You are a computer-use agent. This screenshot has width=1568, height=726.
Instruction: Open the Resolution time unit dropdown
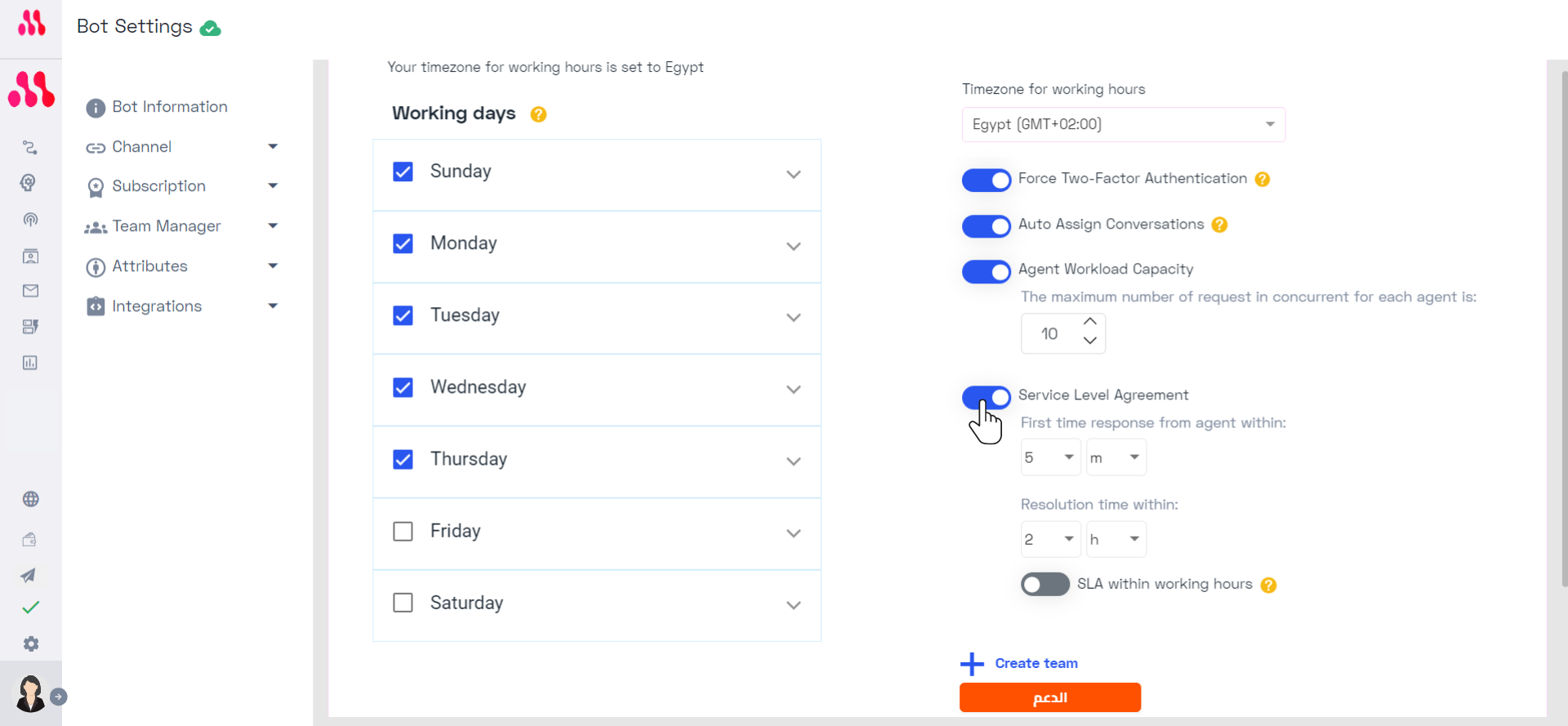tap(1116, 539)
